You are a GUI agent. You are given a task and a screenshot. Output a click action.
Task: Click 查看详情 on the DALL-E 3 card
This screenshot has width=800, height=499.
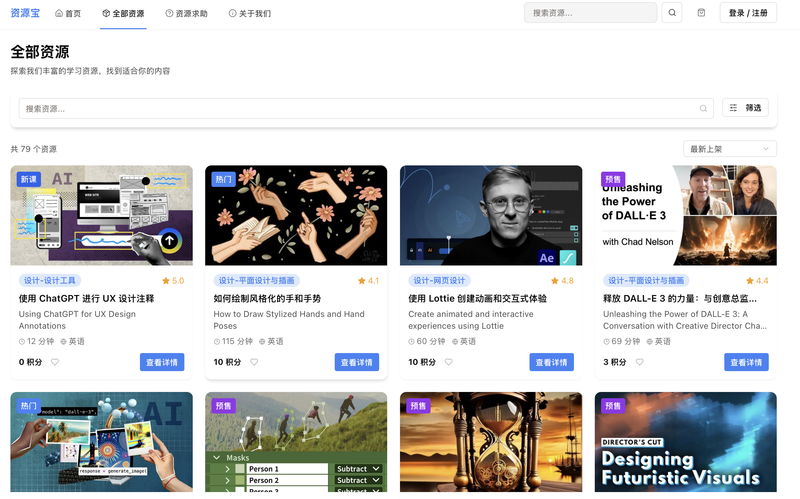coord(746,362)
